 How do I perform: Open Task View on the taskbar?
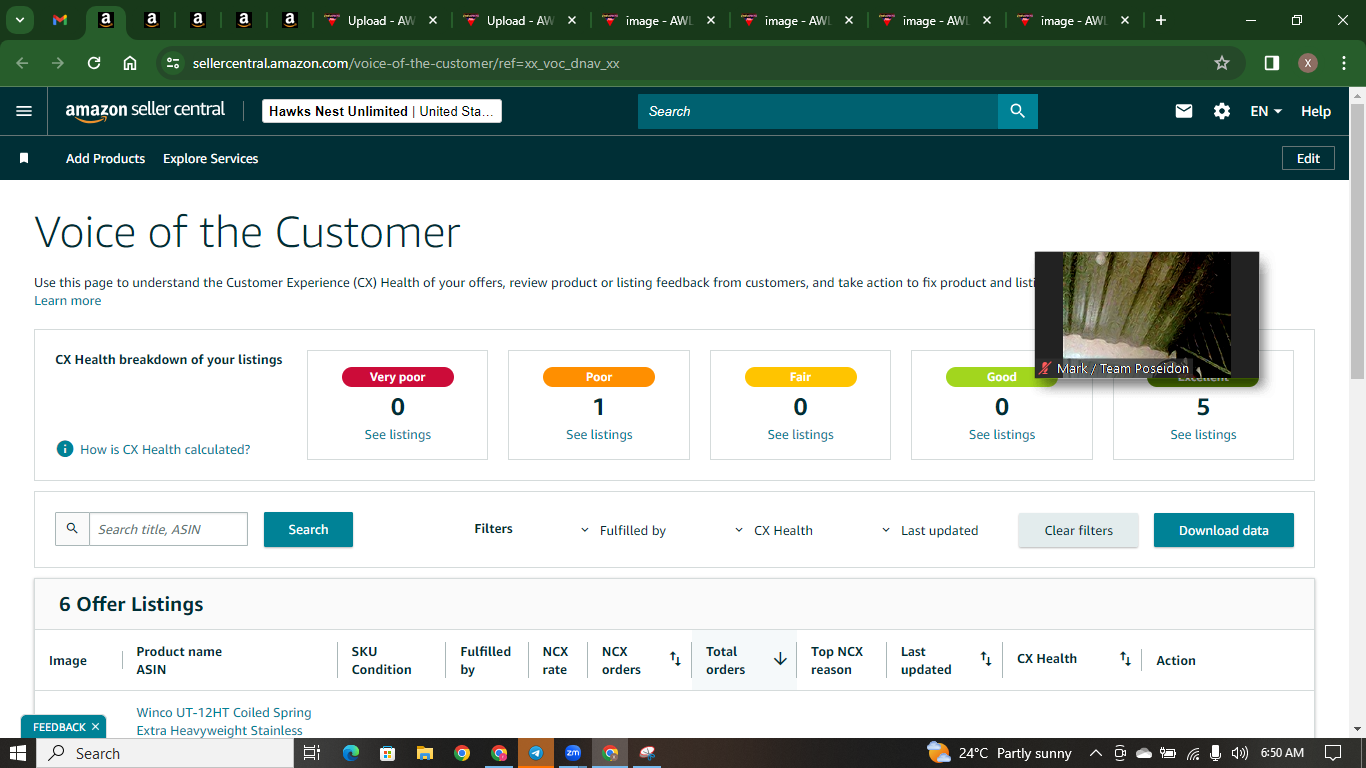pos(311,753)
